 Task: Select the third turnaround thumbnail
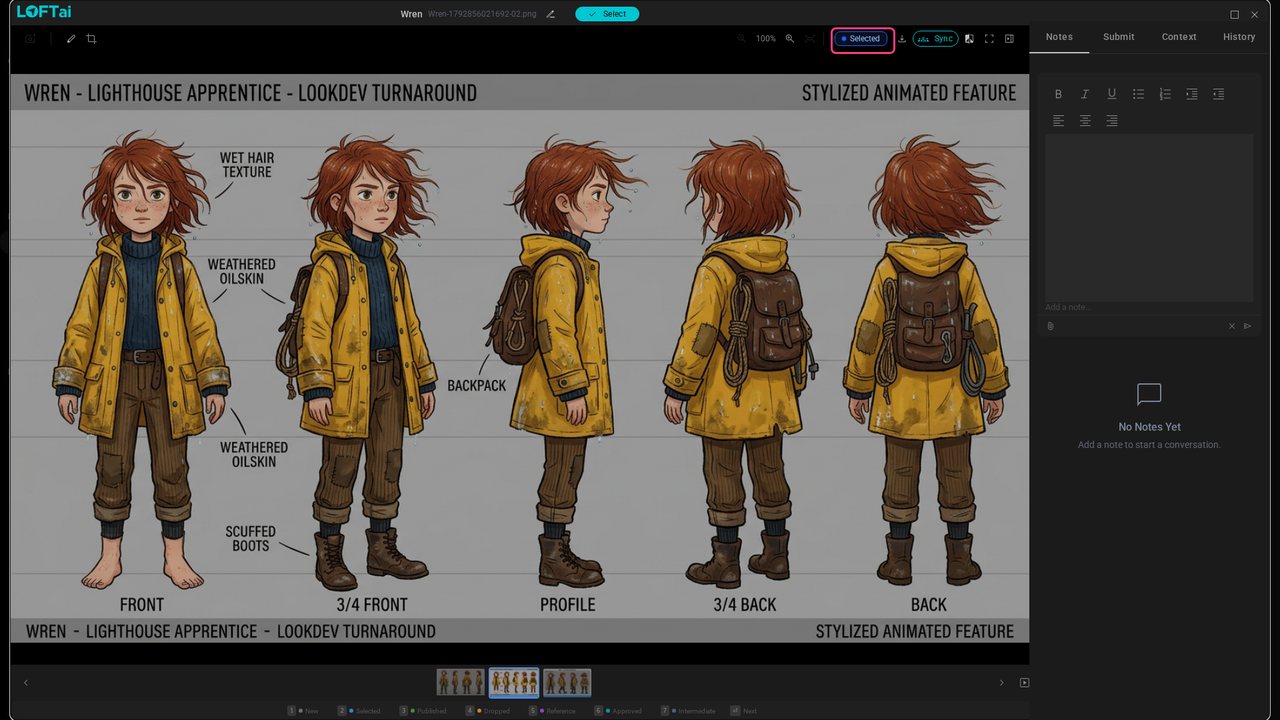tap(567, 683)
